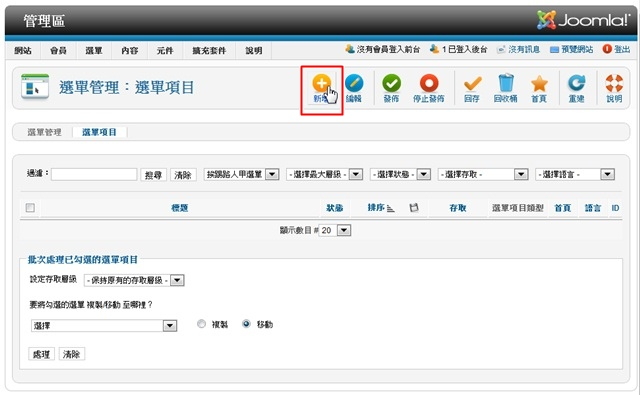
Task: Click the no messages (沒有訊息) icon
Action: [501, 49]
